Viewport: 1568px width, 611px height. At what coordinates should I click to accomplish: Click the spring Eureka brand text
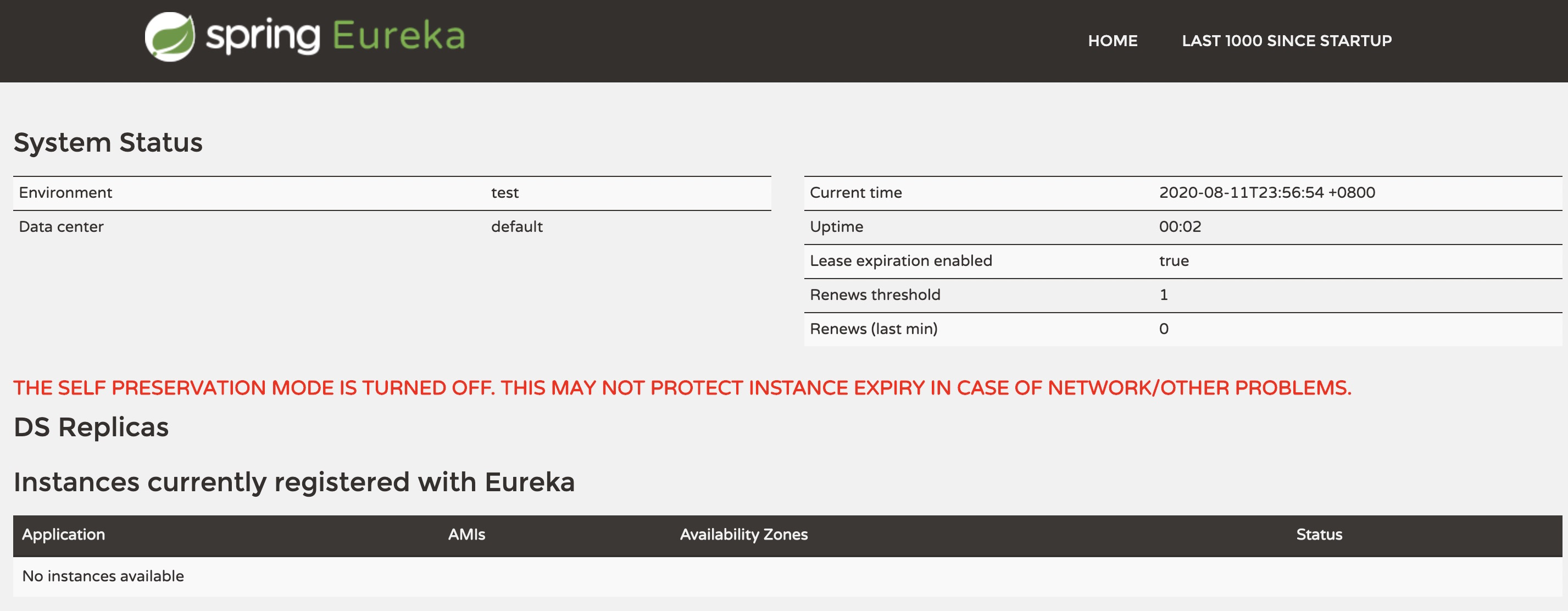coord(335,36)
